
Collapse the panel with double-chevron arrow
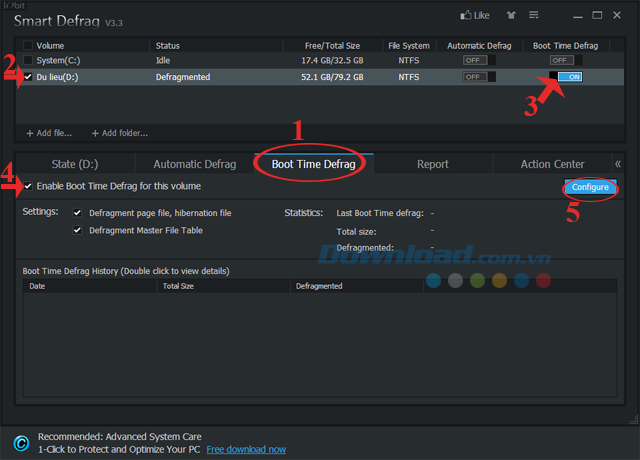(x=618, y=164)
